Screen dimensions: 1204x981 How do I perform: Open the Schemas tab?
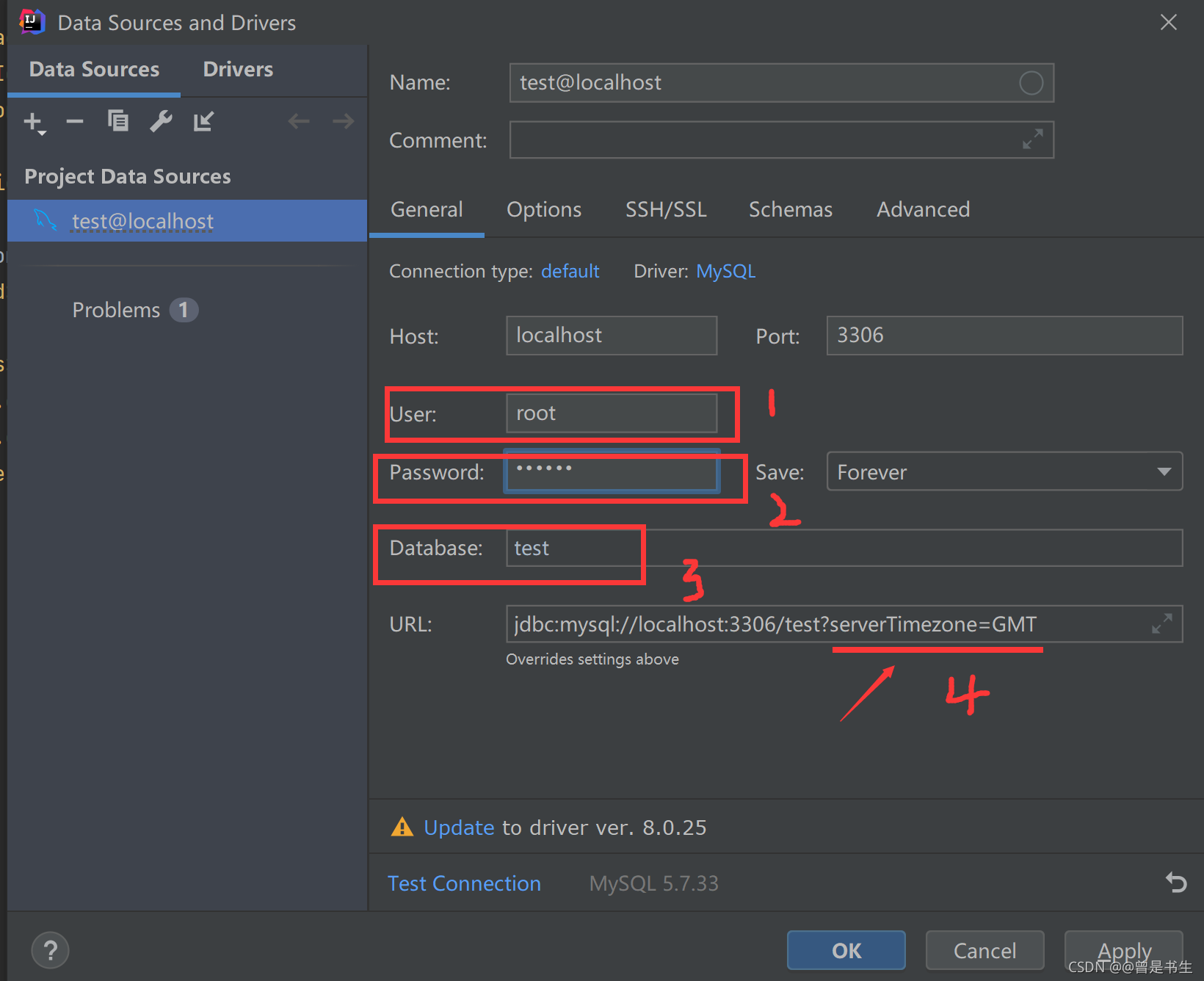tap(791, 210)
